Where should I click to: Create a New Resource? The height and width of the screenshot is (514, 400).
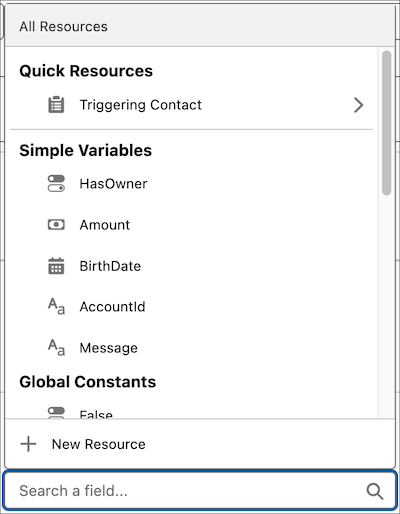click(x=200, y=444)
